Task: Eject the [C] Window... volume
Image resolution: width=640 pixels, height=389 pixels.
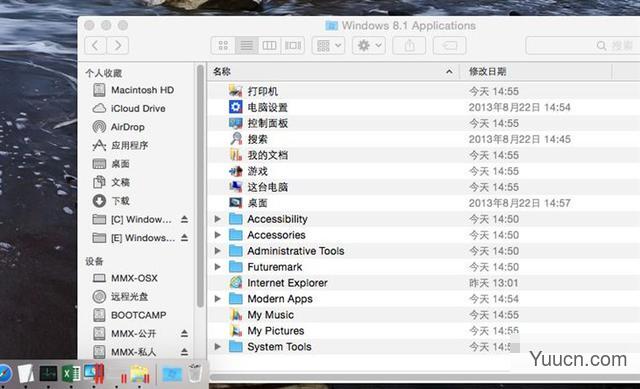Action: [x=184, y=220]
